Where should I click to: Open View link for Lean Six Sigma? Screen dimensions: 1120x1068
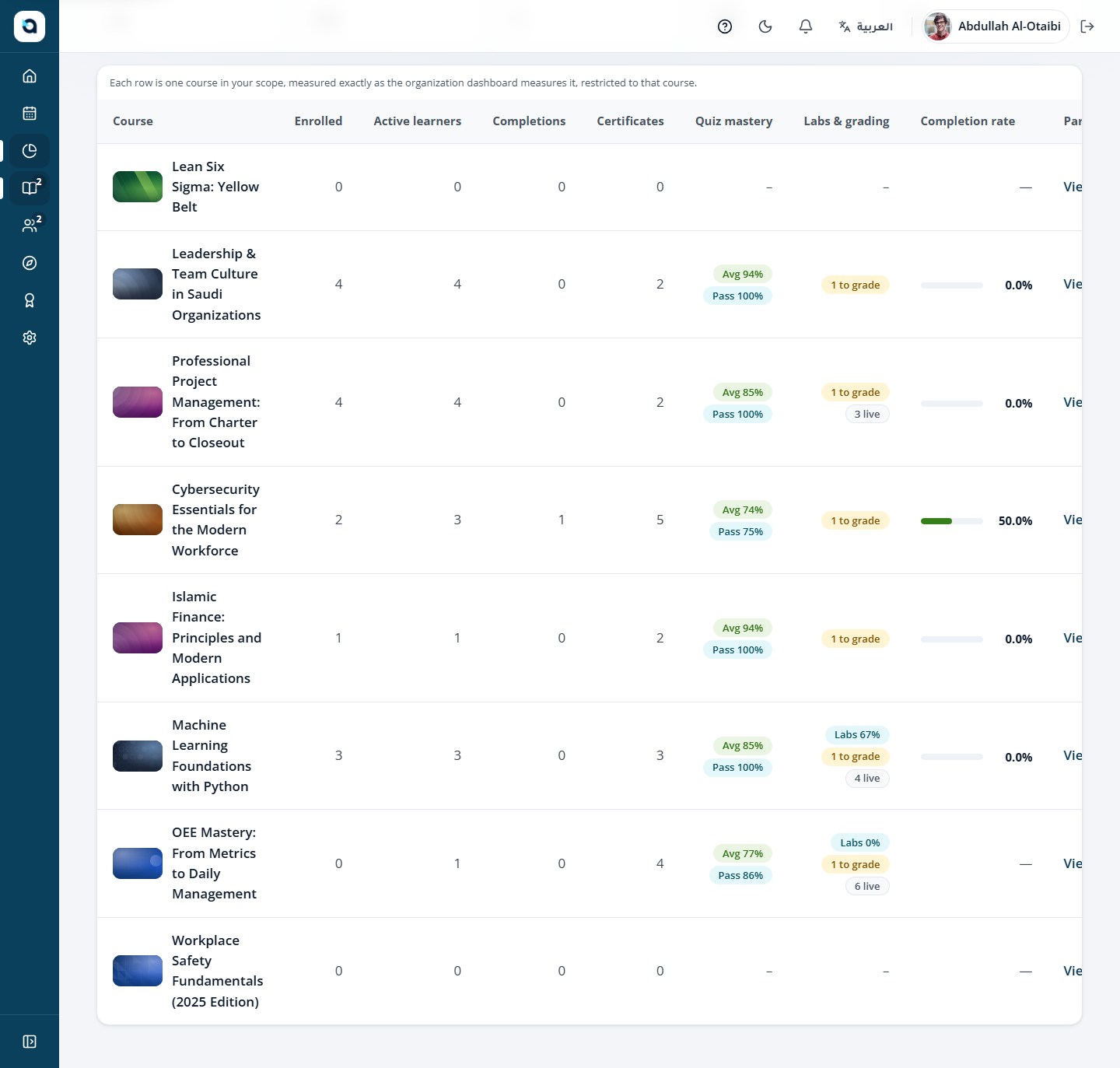tap(1073, 187)
